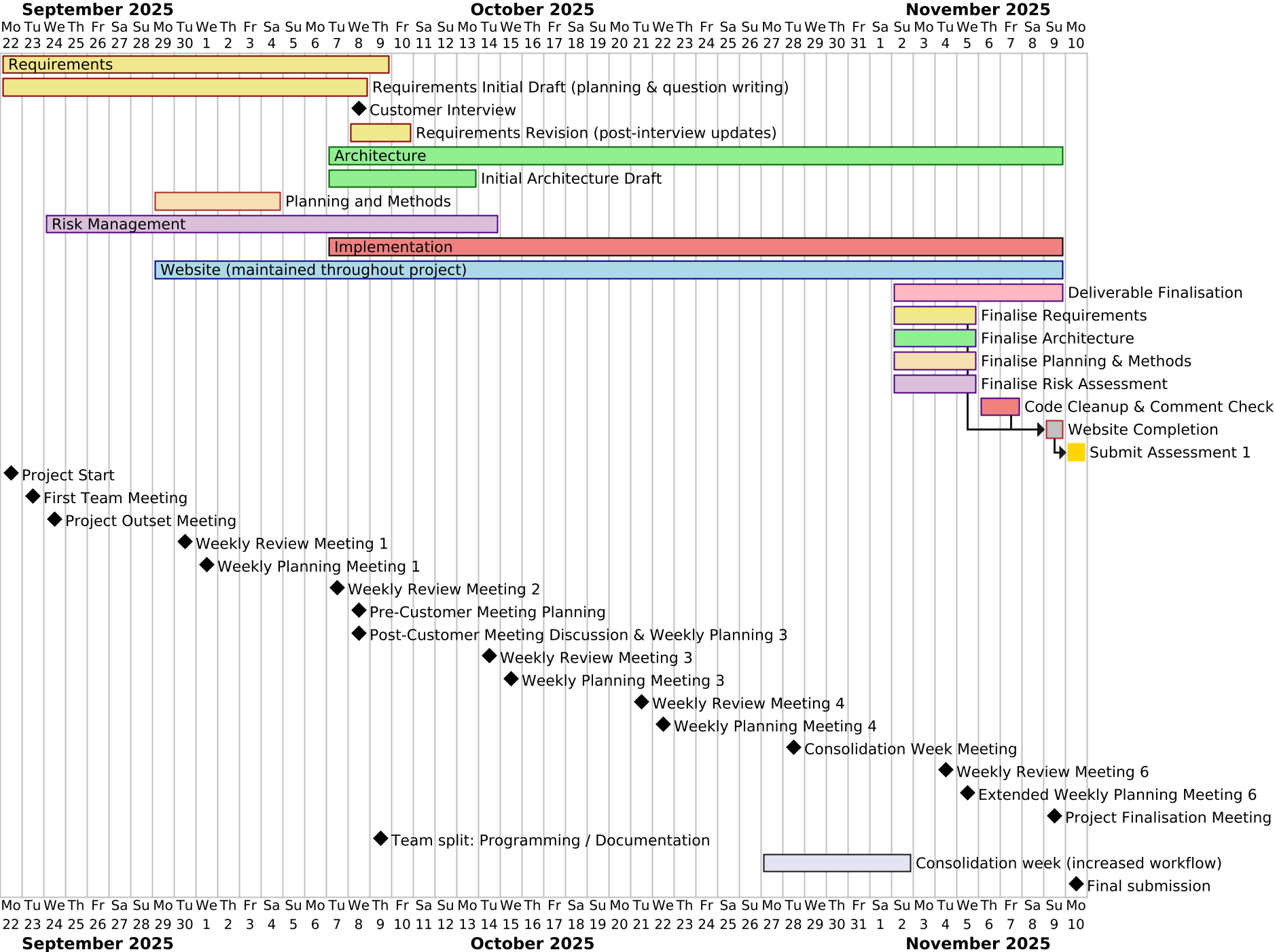Click the First Team Meeting diamond

point(32,496)
